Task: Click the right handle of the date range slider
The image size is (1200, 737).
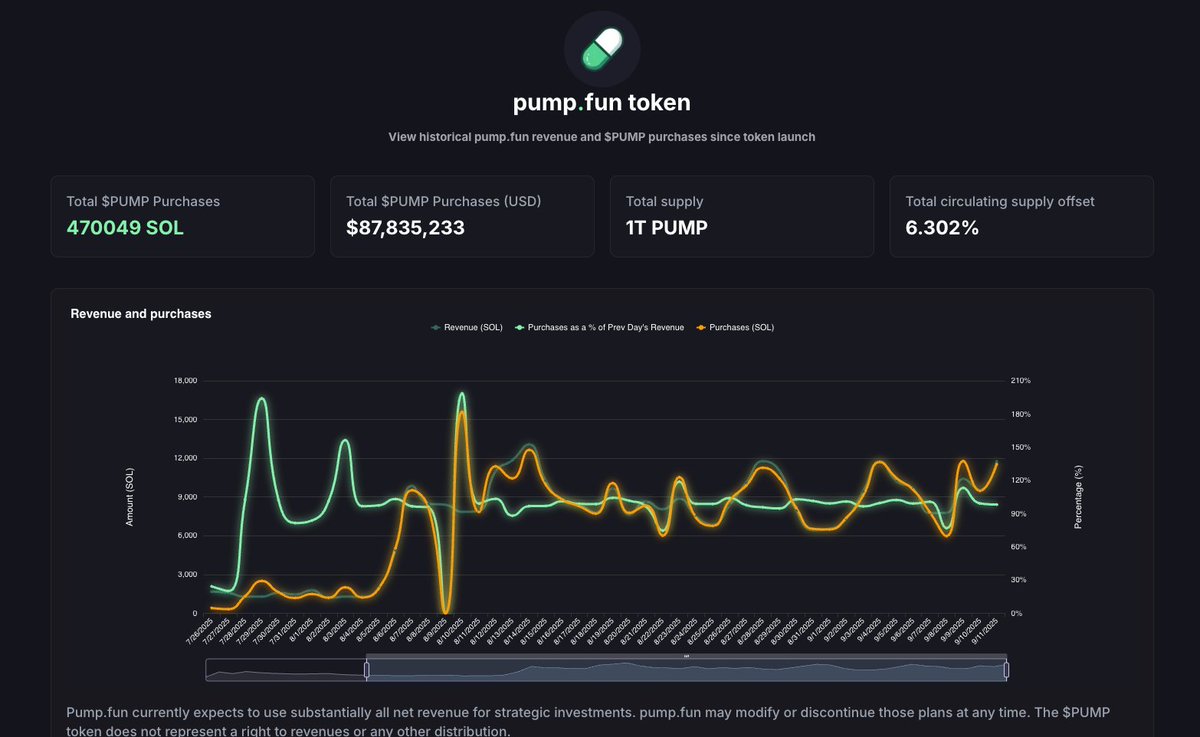Action: [x=1006, y=670]
